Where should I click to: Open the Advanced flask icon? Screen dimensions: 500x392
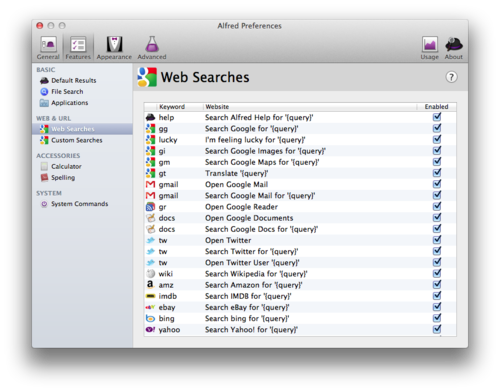152,48
